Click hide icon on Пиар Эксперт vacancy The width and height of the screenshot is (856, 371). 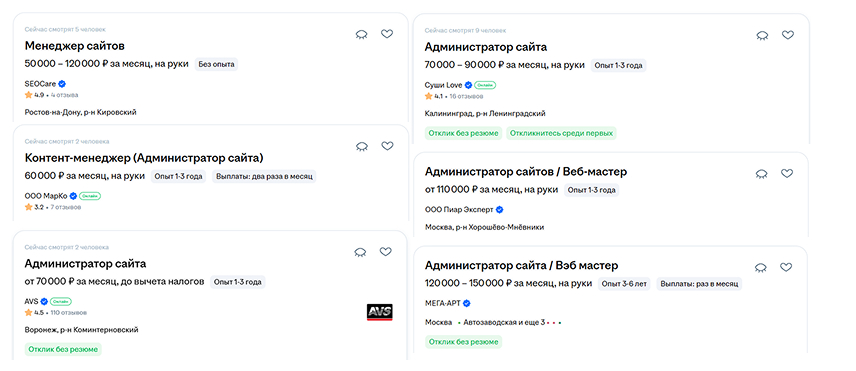pyautogui.click(x=761, y=174)
